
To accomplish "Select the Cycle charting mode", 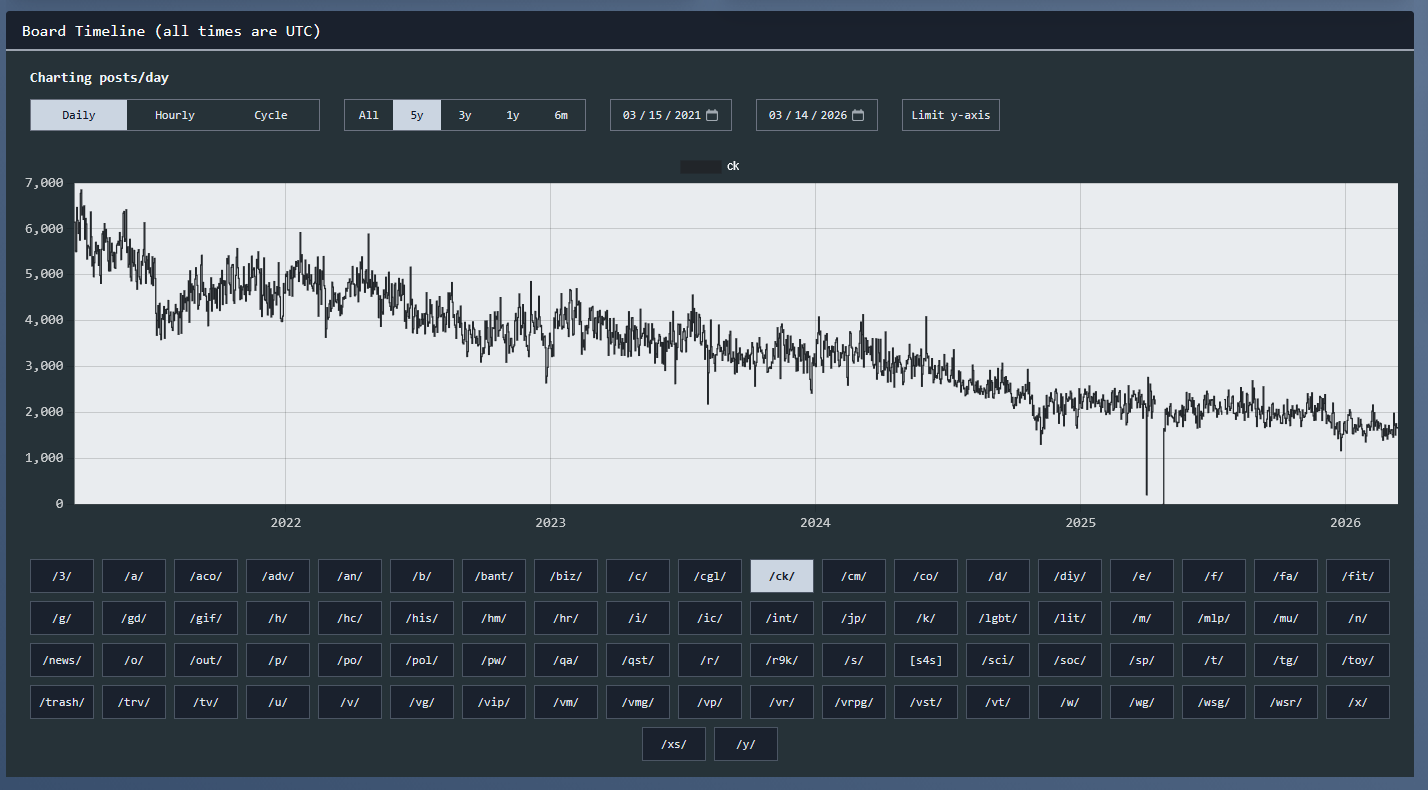I will tap(270, 115).
